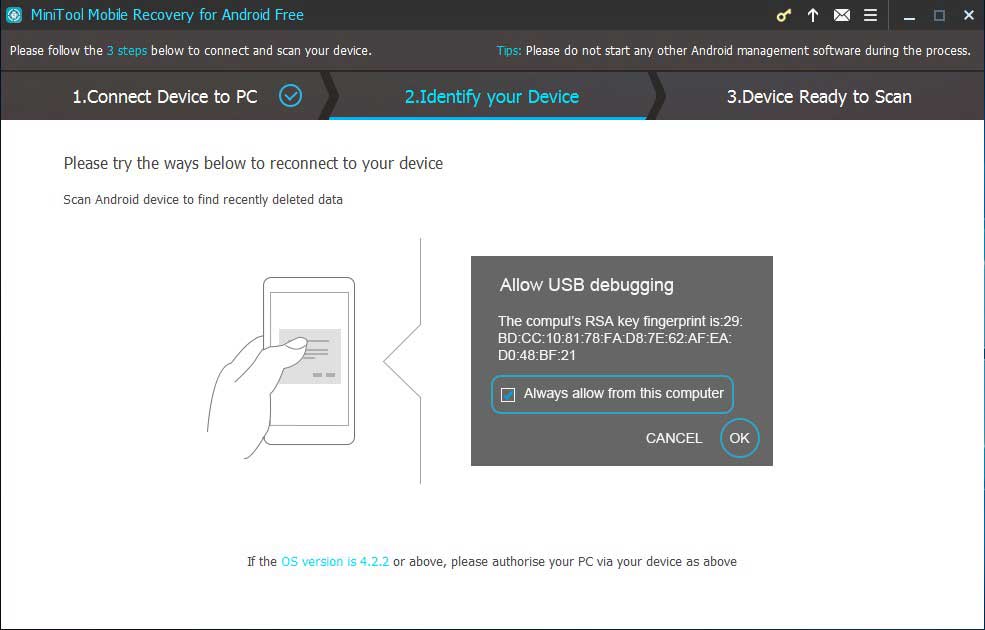
Task: Click the Tips label in header
Action: (509, 50)
